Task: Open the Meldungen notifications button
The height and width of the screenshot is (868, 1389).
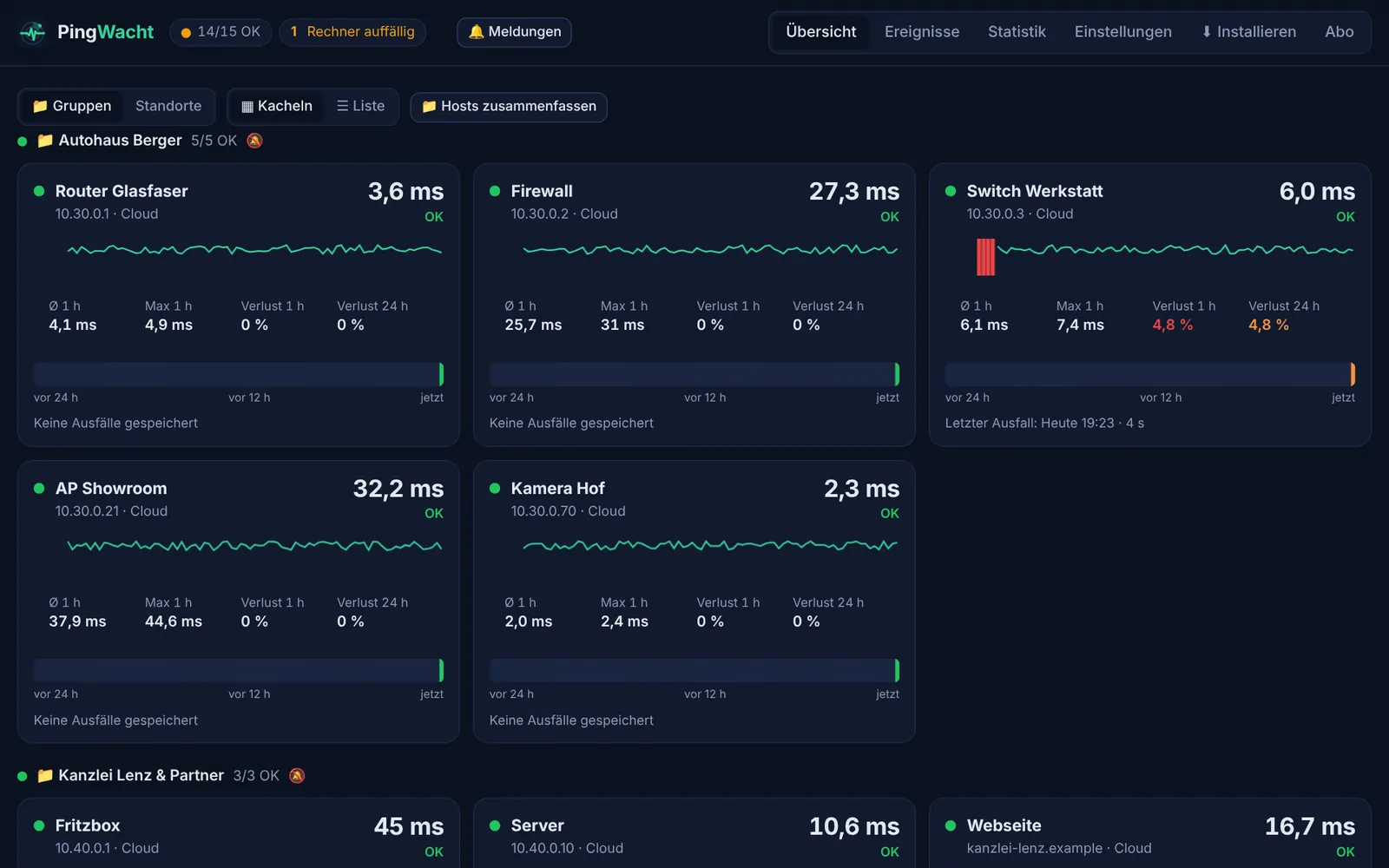Action: [514, 32]
